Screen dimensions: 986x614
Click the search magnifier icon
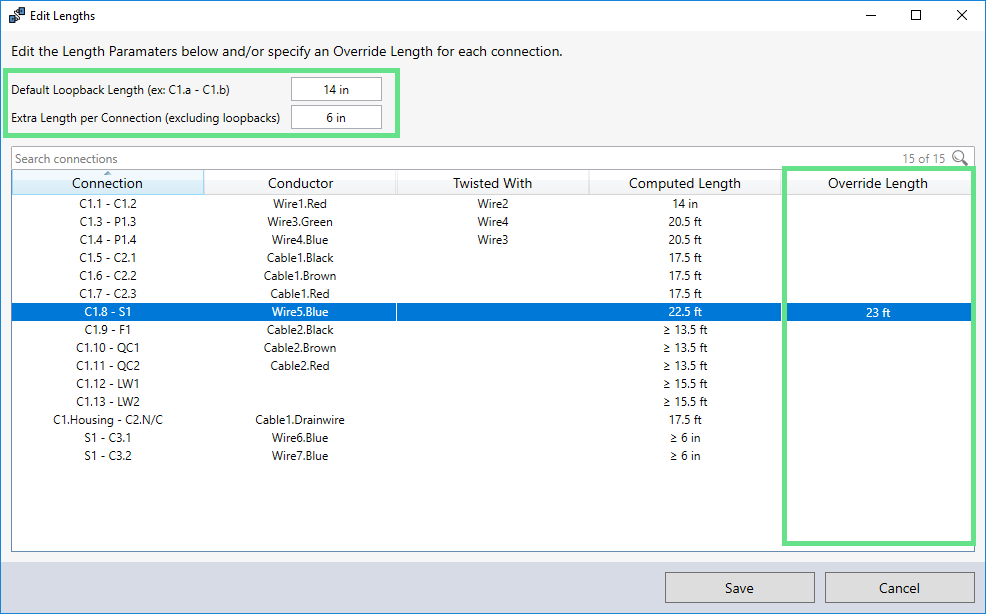[960, 158]
